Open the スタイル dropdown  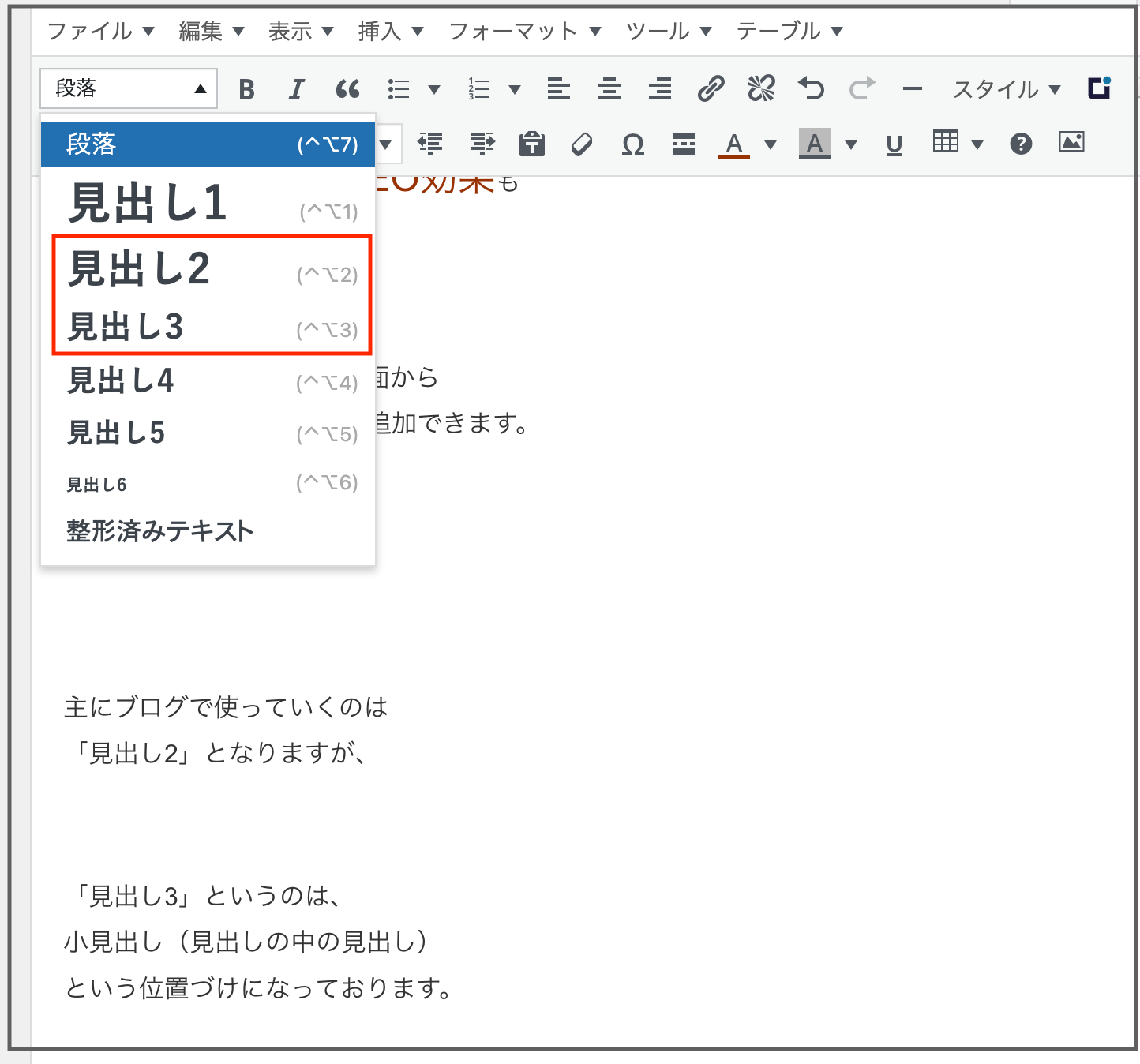(1006, 89)
